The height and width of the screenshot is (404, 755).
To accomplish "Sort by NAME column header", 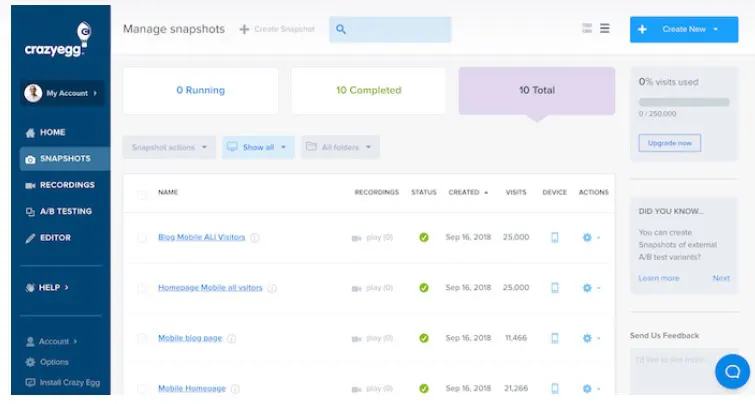I will [x=168, y=192].
